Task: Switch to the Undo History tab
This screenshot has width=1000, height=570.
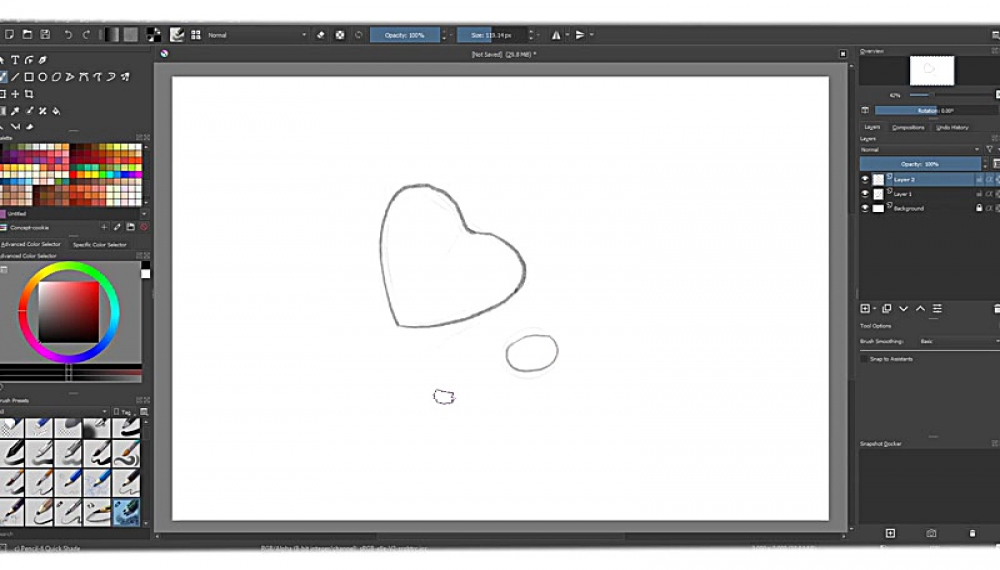Action: [952, 127]
